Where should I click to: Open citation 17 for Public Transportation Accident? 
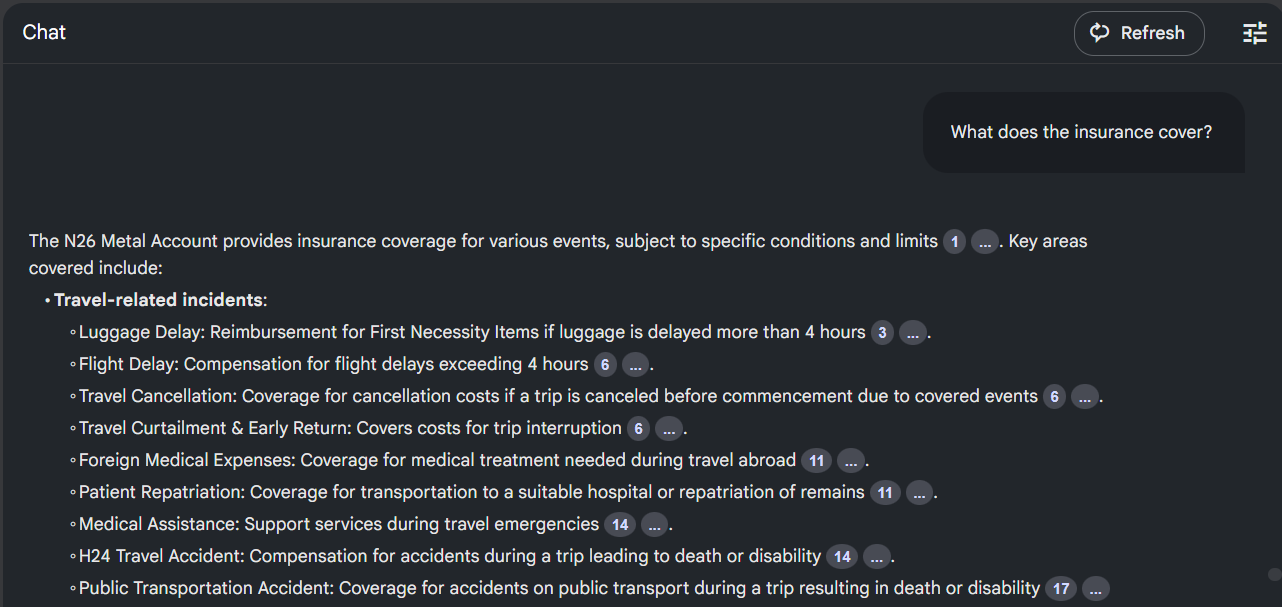(1061, 589)
